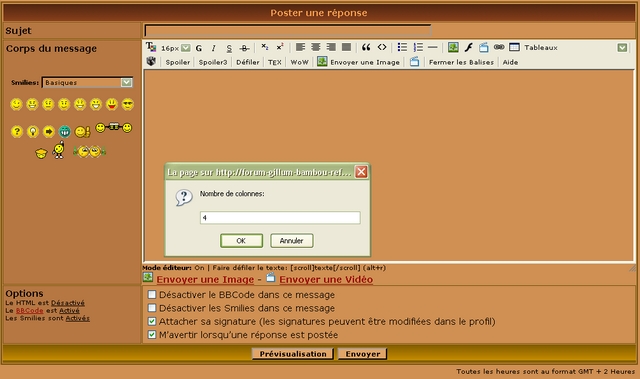Insert a horizontal rule line

pyautogui.click(x=433, y=47)
